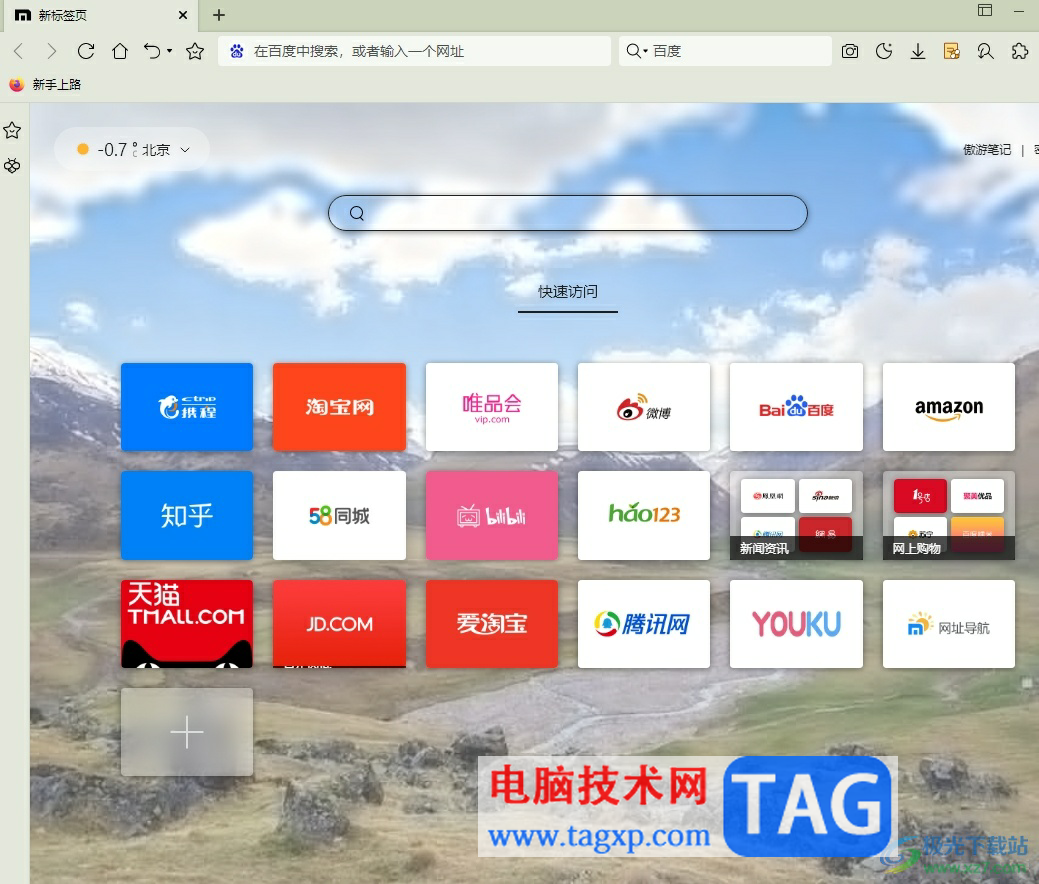Open 唯品会 vip.com tile
Viewport: 1039px width, 884px height.
pos(492,407)
